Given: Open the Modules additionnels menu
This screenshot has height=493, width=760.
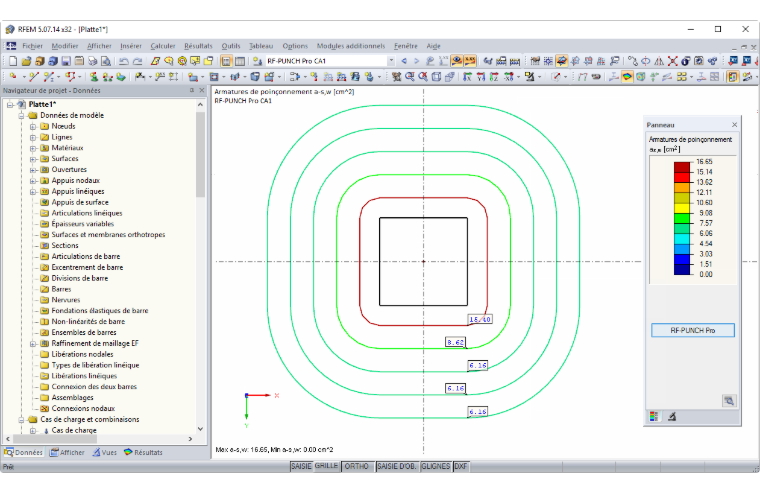Looking at the screenshot, I should point(351,46).
